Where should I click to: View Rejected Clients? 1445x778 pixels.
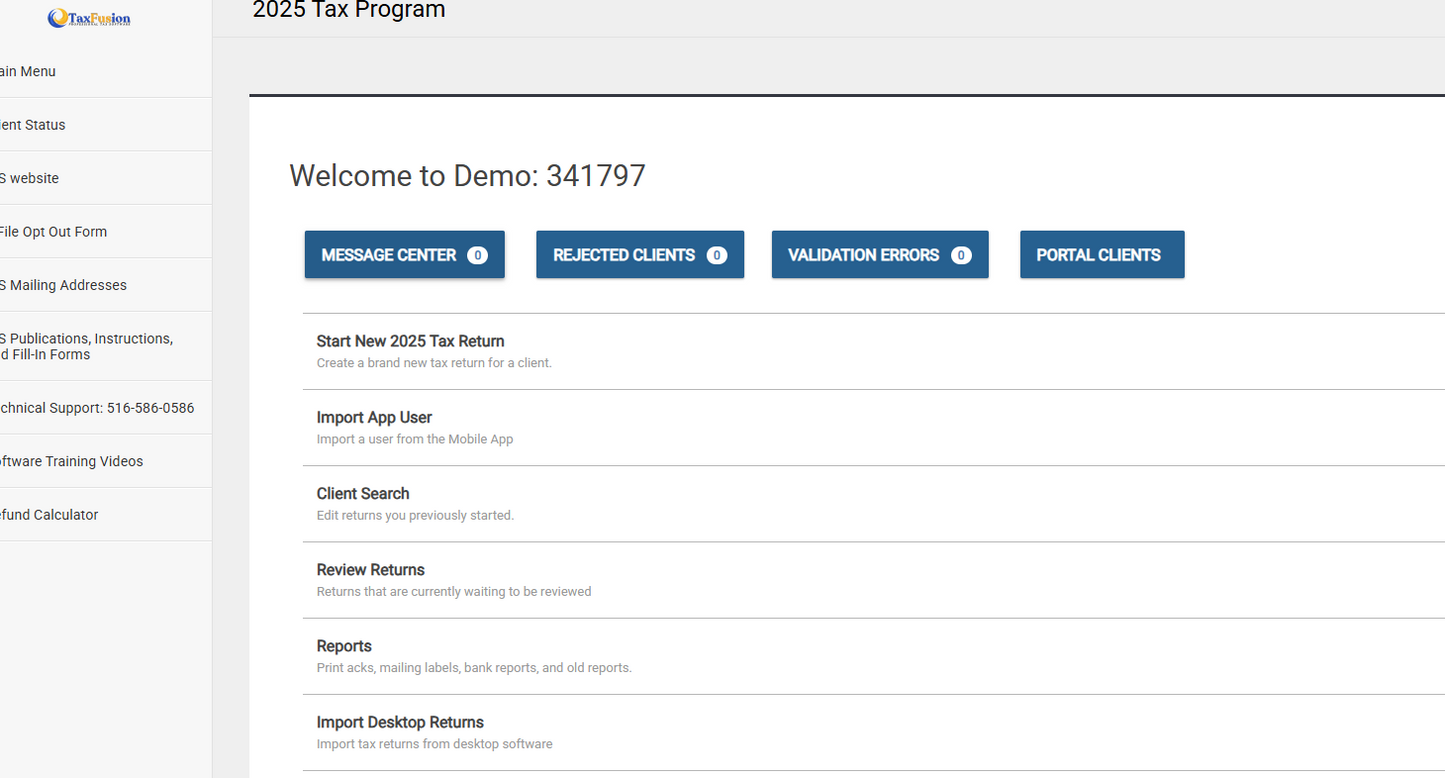coord(640,255)
